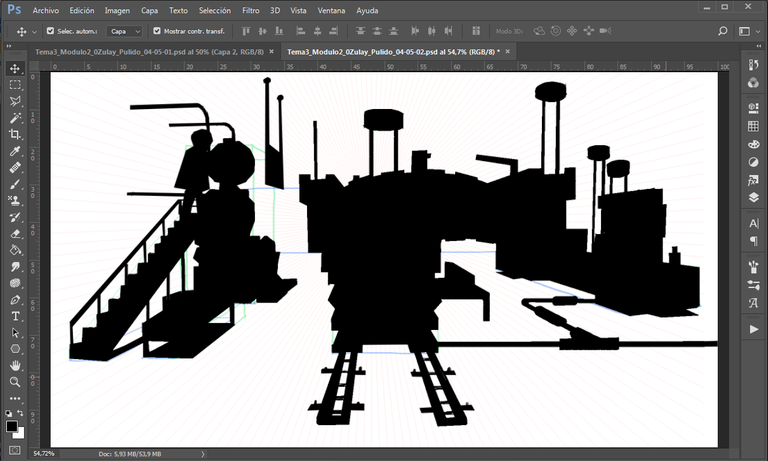Image resolution: width=768 pixels, height=461 pixels.
Task: Open the Selección menu
Action: 215,10
